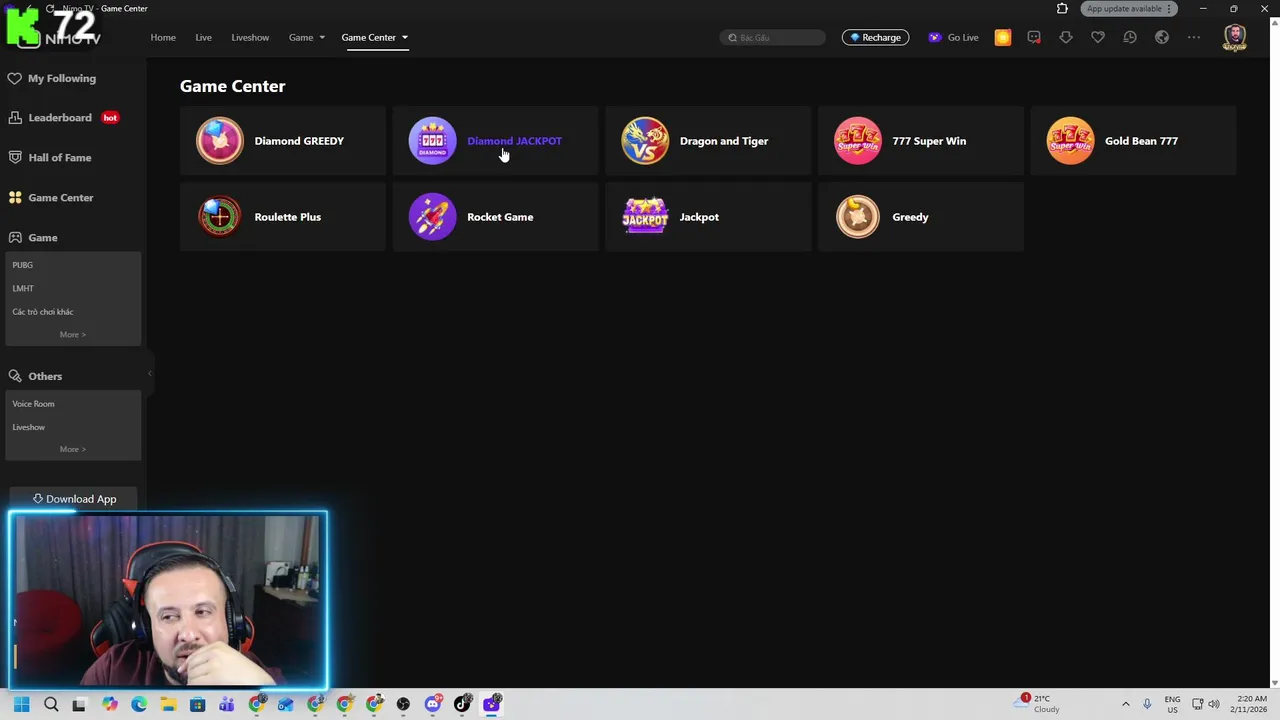This screenshot has height=720, width=1280.
Task: Open the three-dot more menu in header
Action: click(1194, 37)
